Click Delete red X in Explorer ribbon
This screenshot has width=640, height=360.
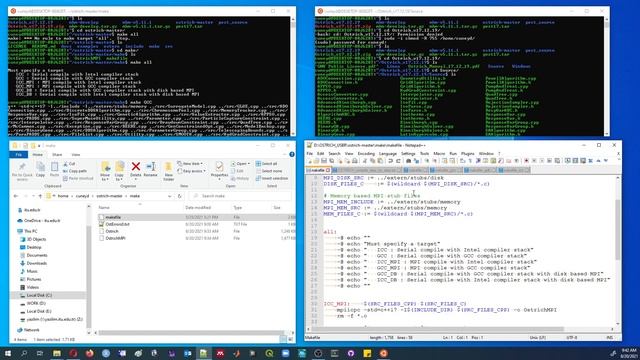point(136,167)
